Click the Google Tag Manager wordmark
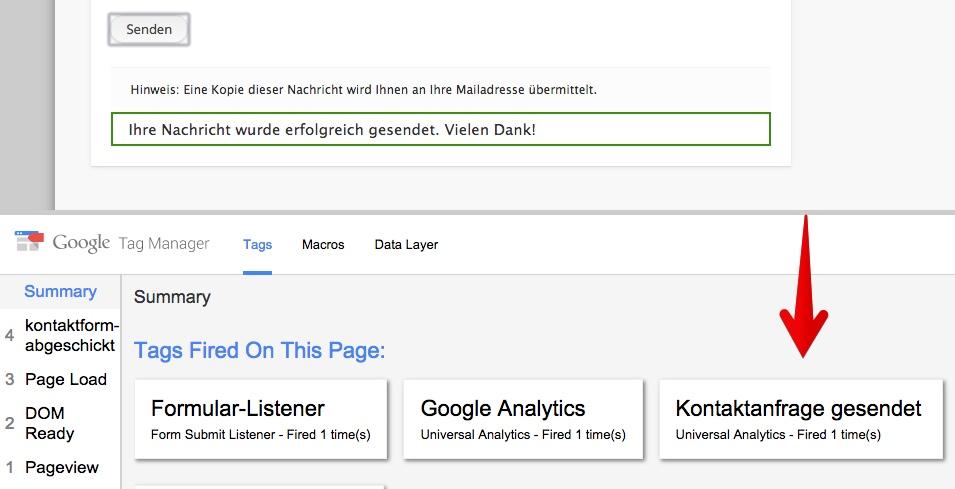The height and width of the screenshot is (489, 955). [131, 243]
